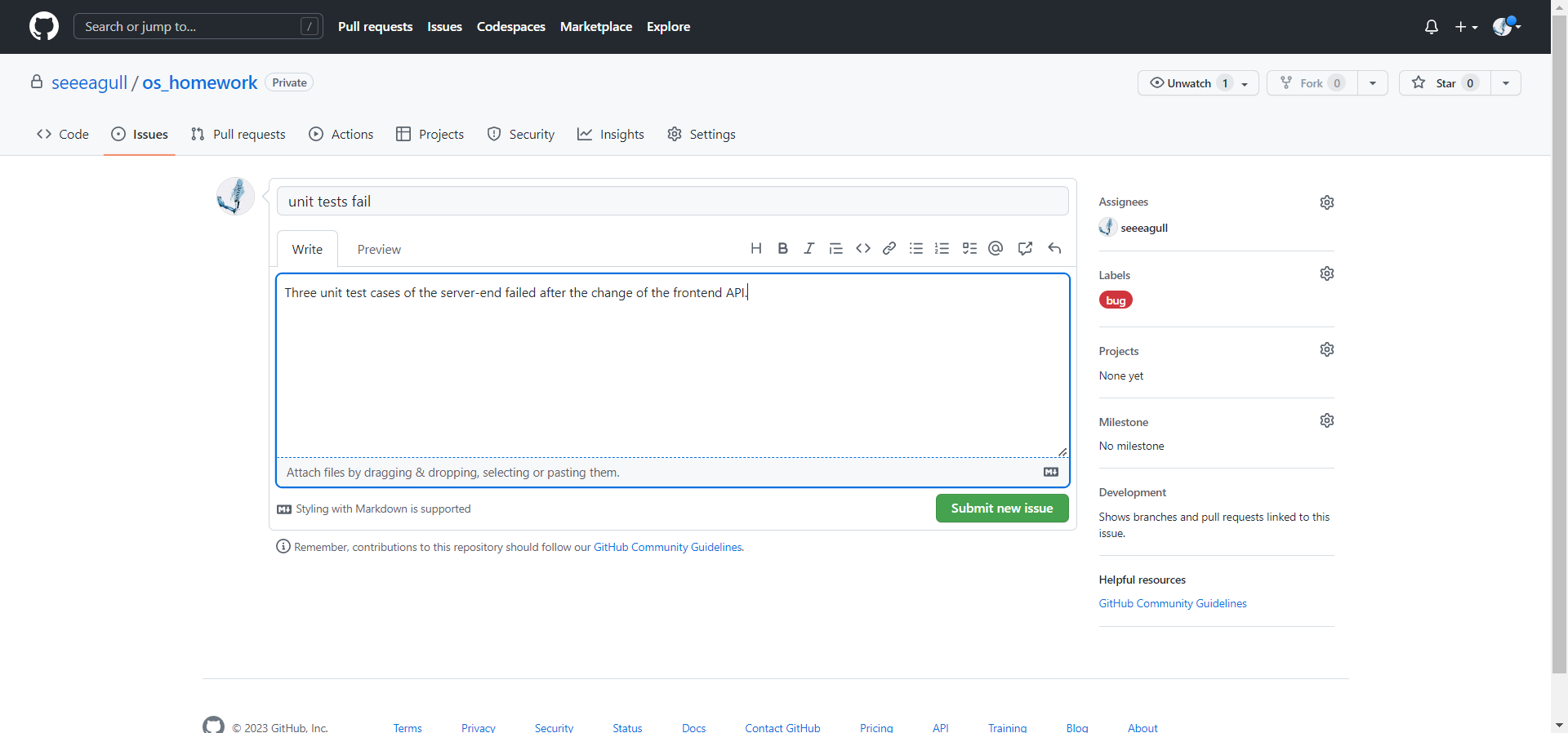1568x733 pixels.
Task: Click the attach files drop area
Action: pos(673,473)
